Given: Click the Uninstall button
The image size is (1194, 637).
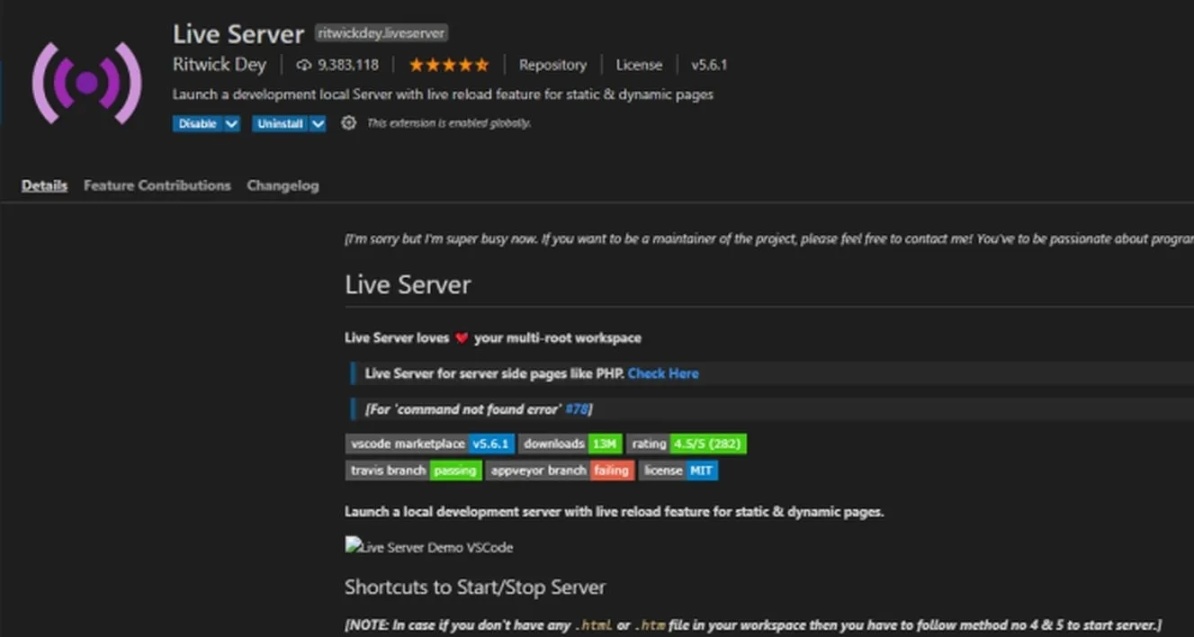Looking at the screenshot, I should point(280,123).
